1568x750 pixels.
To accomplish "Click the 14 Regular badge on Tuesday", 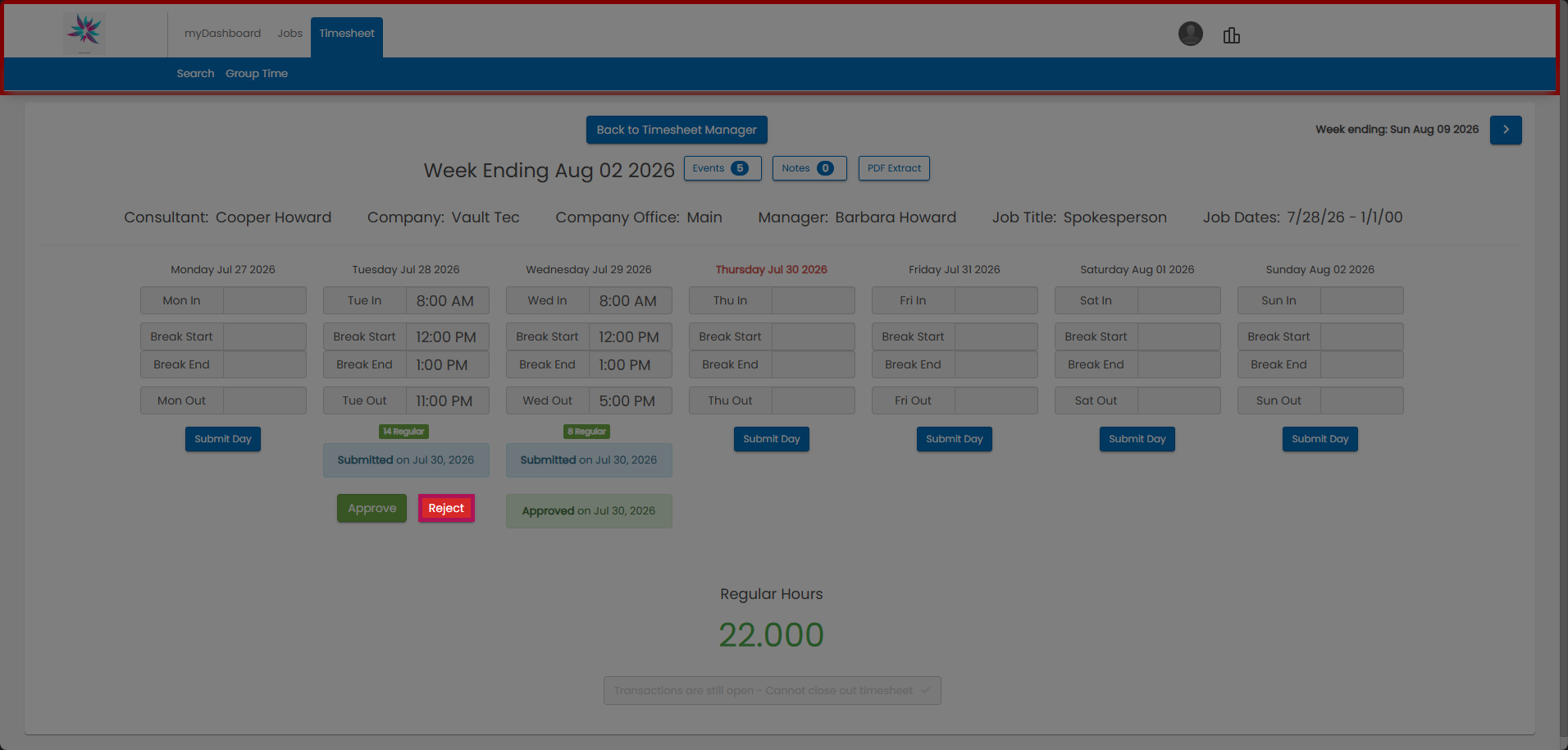I will (x=403, y=432).
